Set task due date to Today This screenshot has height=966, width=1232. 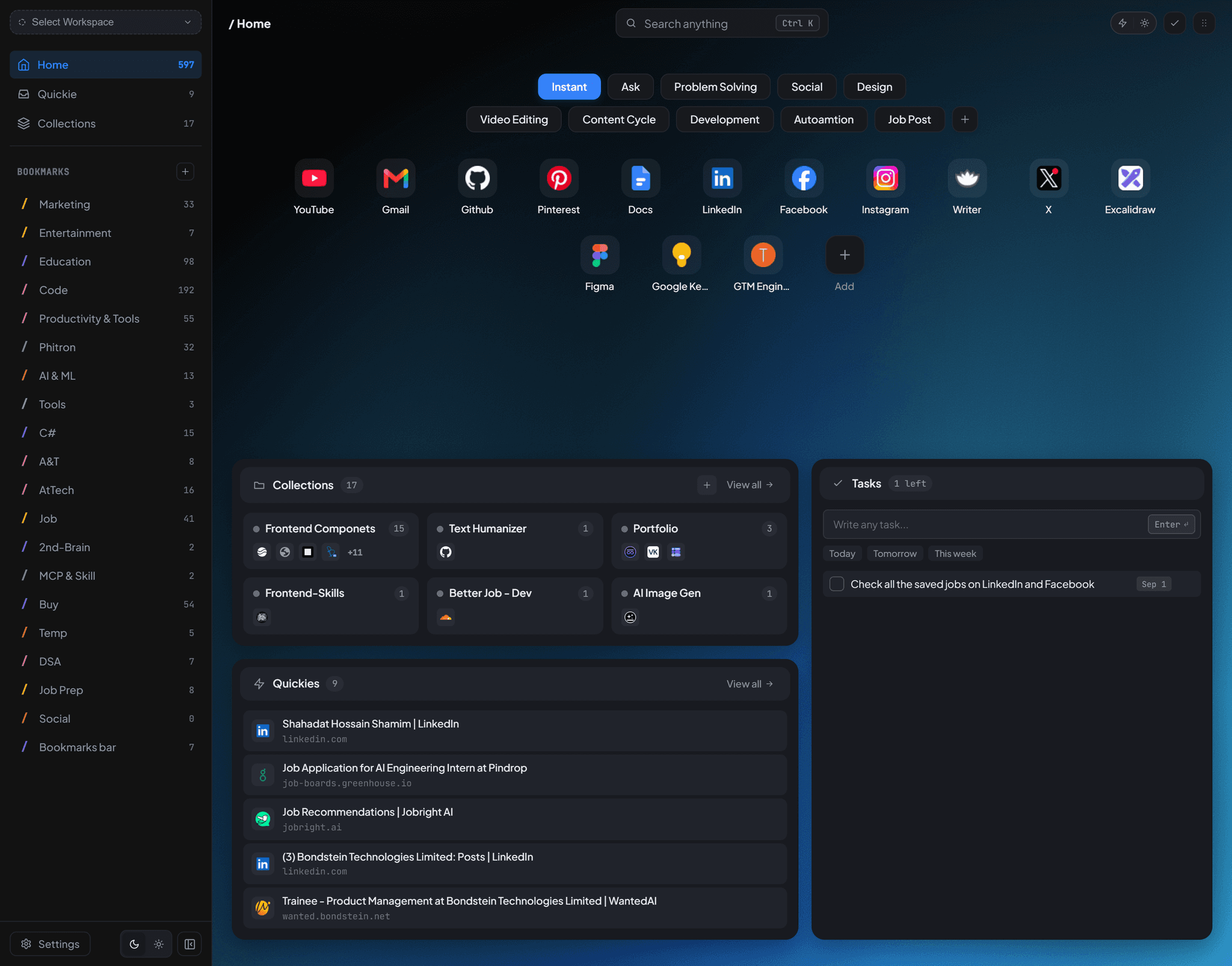[x=842, y=553]
